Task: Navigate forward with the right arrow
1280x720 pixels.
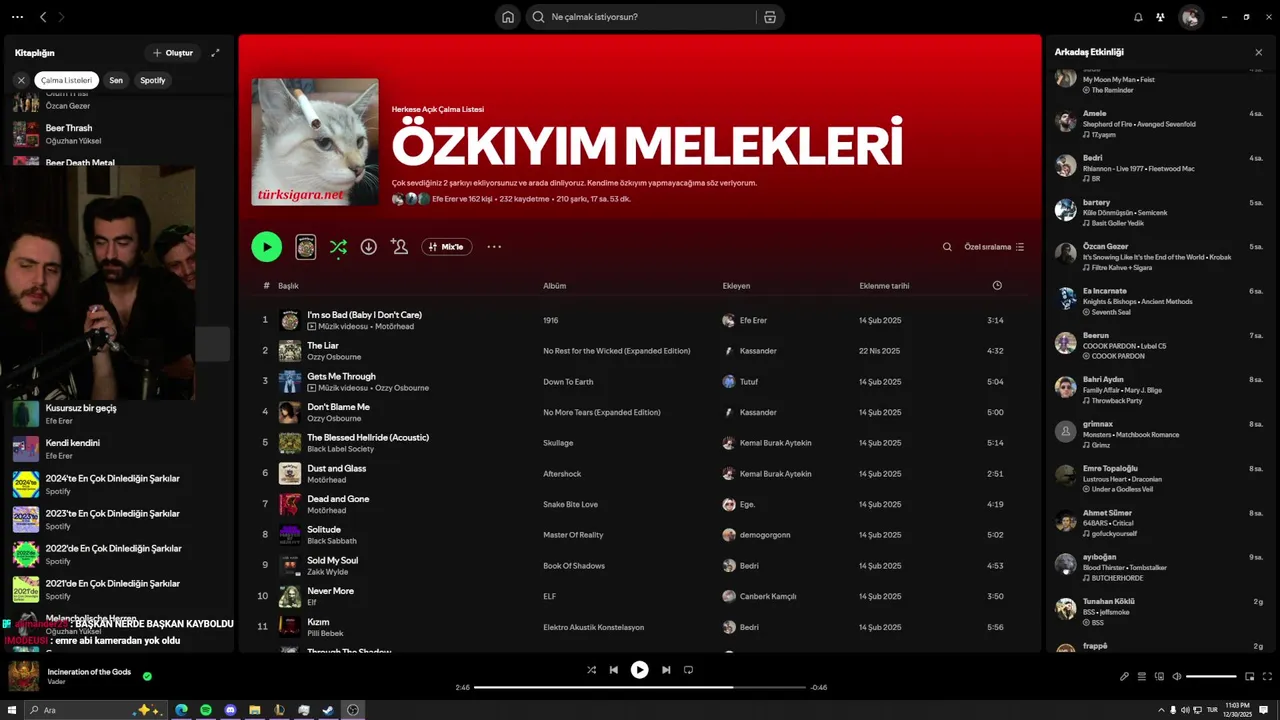Action: 62,17
